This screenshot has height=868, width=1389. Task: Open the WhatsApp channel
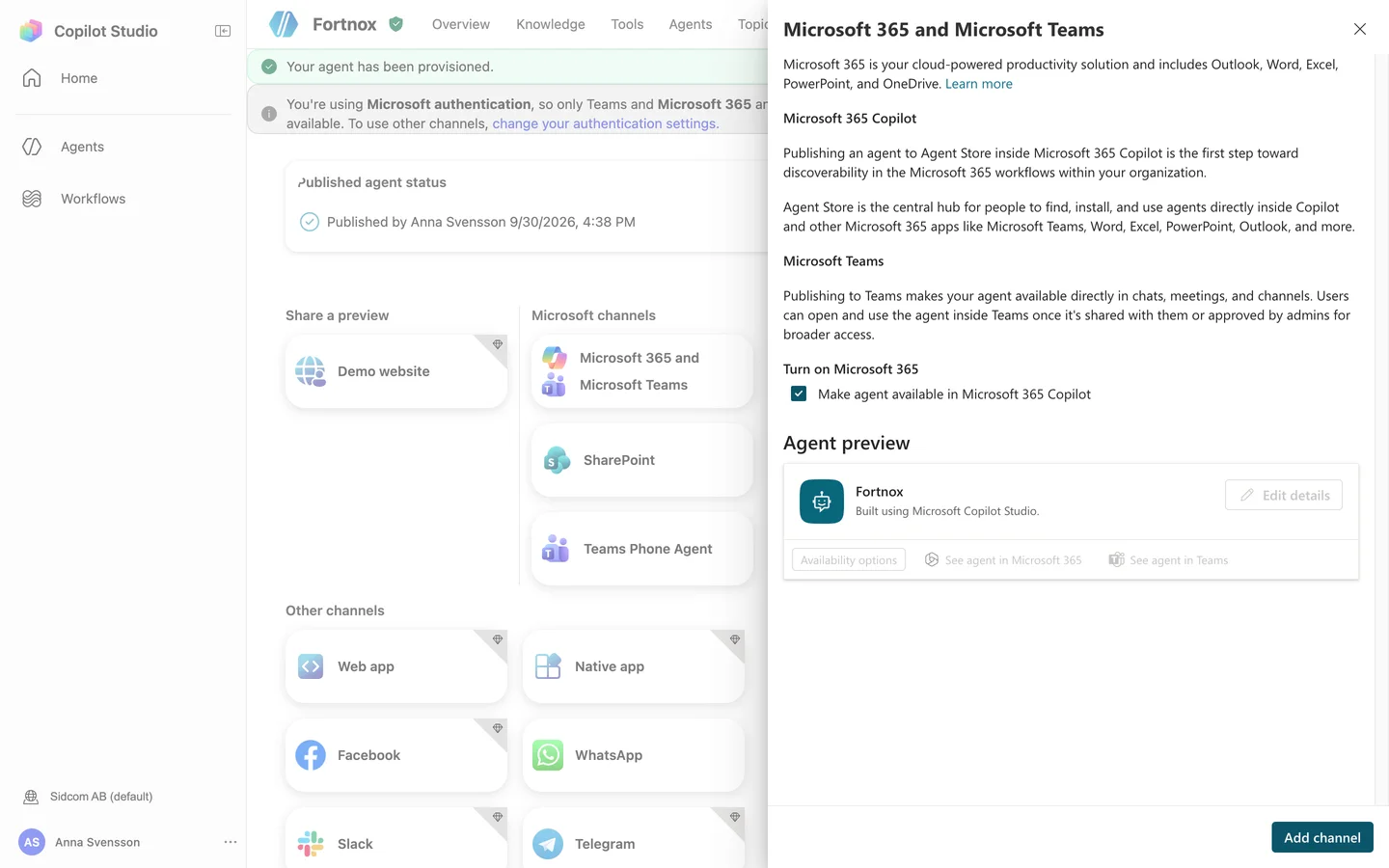634,755
